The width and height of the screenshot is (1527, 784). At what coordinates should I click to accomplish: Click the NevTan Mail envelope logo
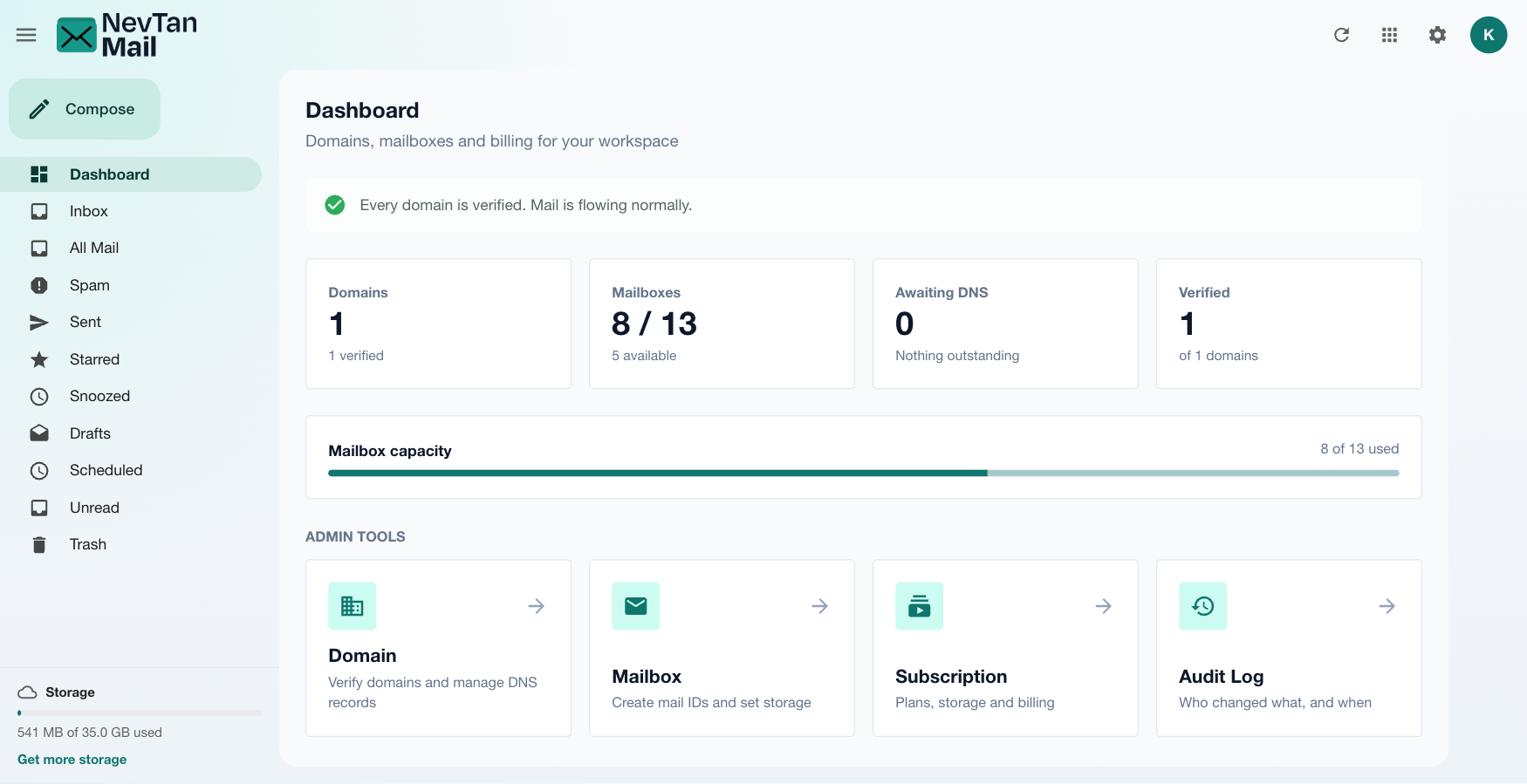click(x=77, y=35)
